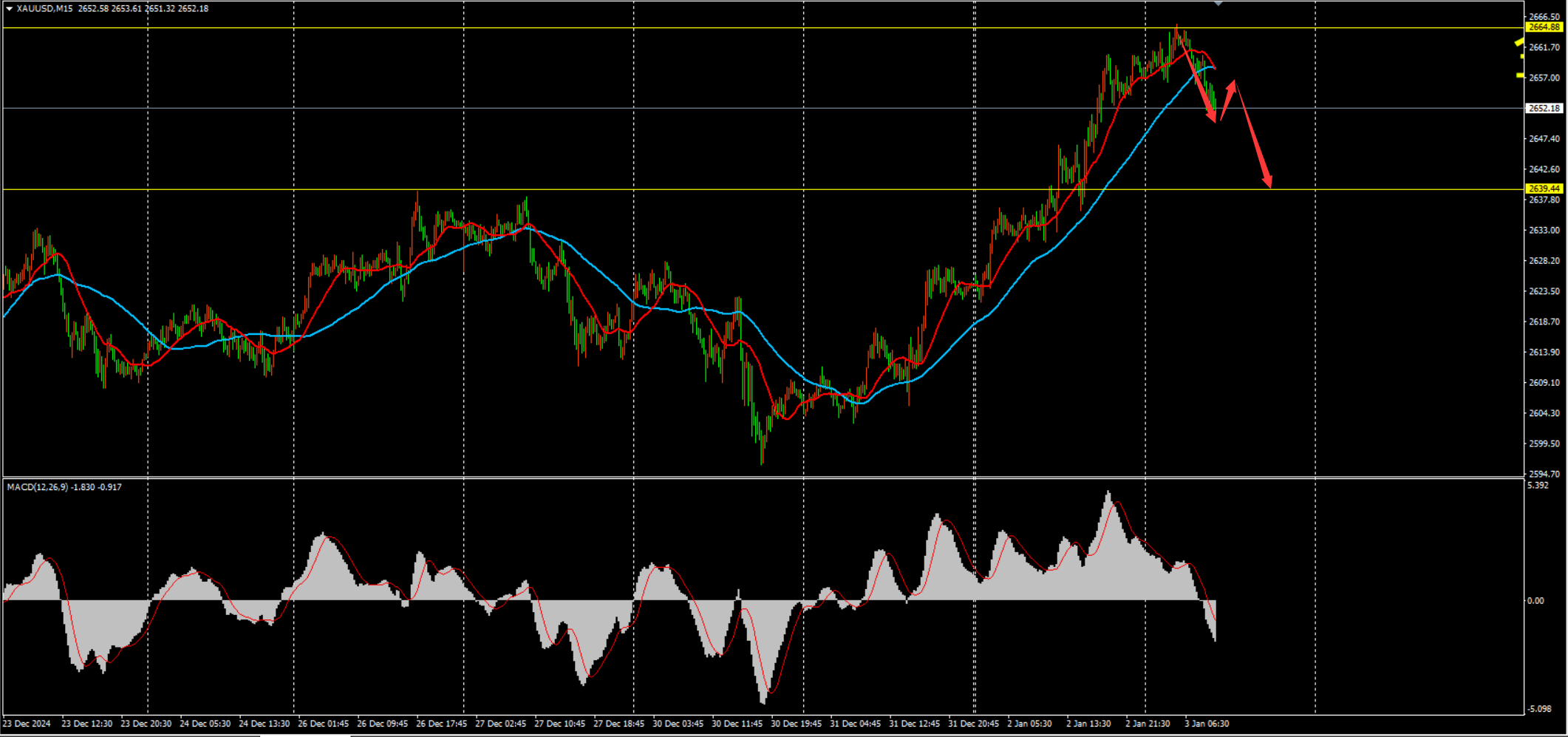The image size is (1568, 737).
Task: Click the 2599.50 price scale value
Action: (x=1544, y=444)
